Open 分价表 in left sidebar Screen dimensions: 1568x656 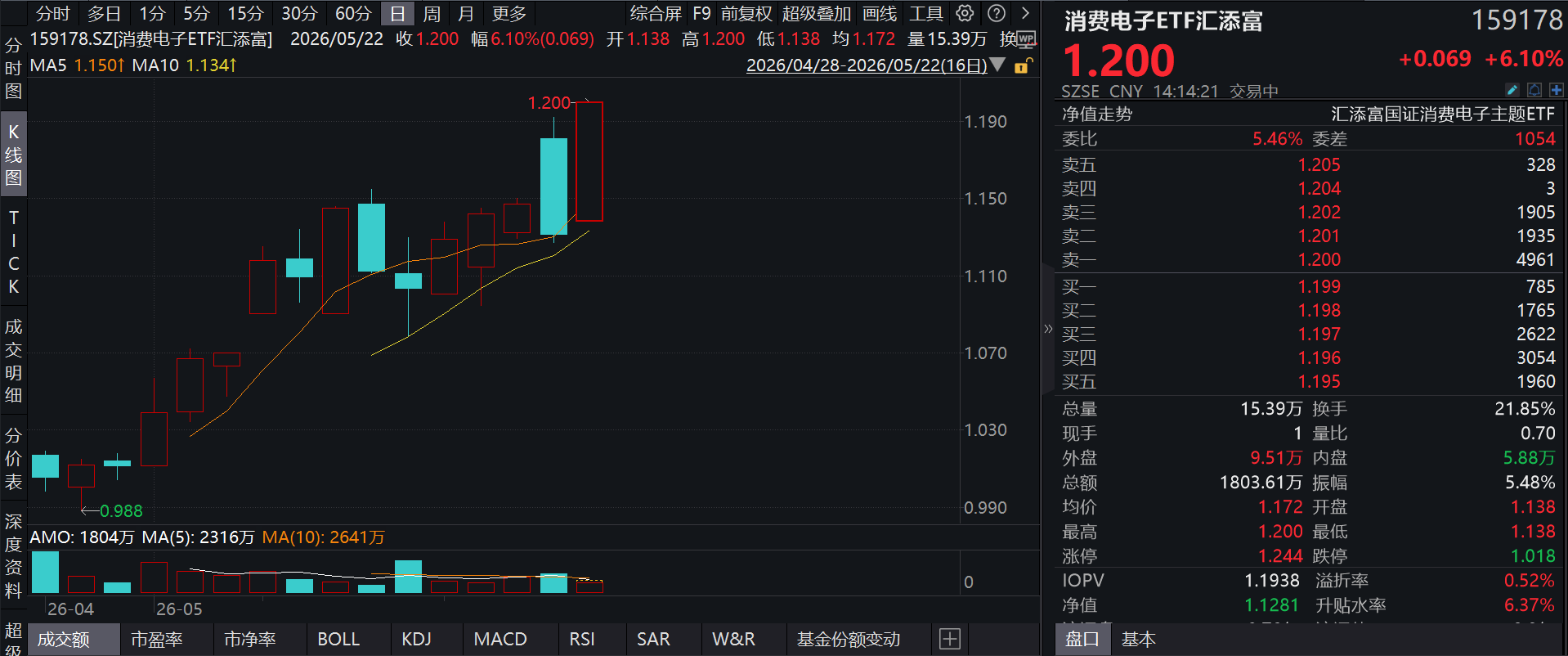point(13,458)
